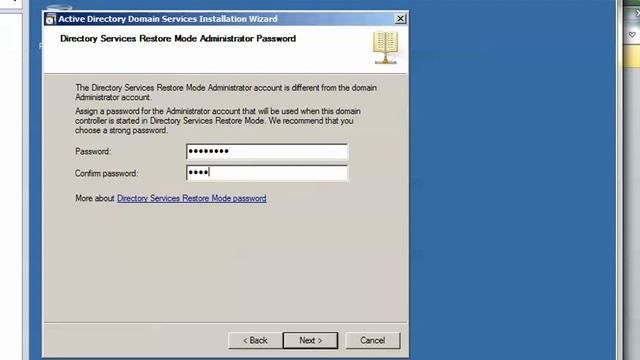Click the heart icon at right edge
640x360 pixels.
632,35
